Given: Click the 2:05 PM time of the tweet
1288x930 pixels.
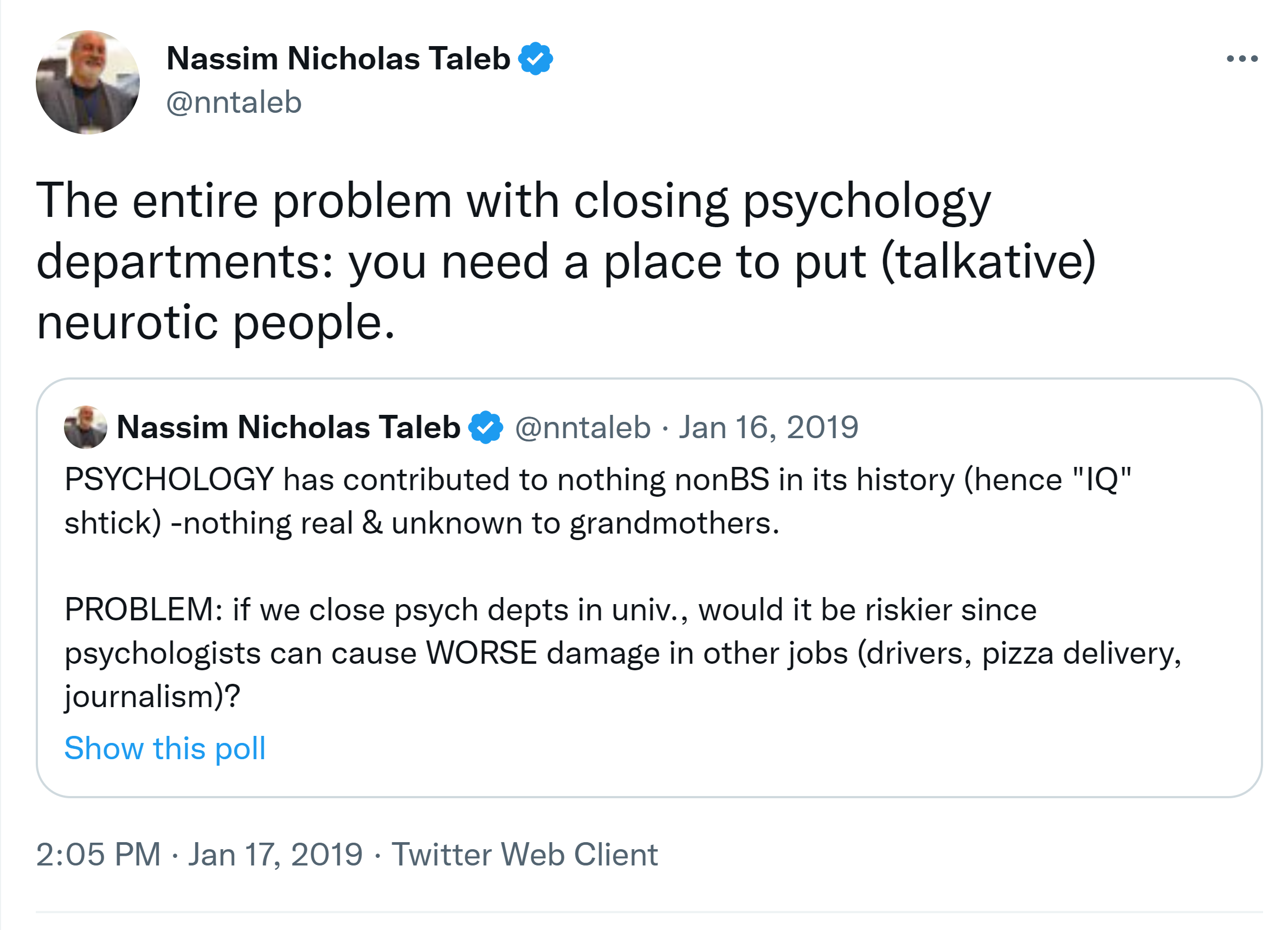Looking at the screenshot, I should (x=98, y=855).
